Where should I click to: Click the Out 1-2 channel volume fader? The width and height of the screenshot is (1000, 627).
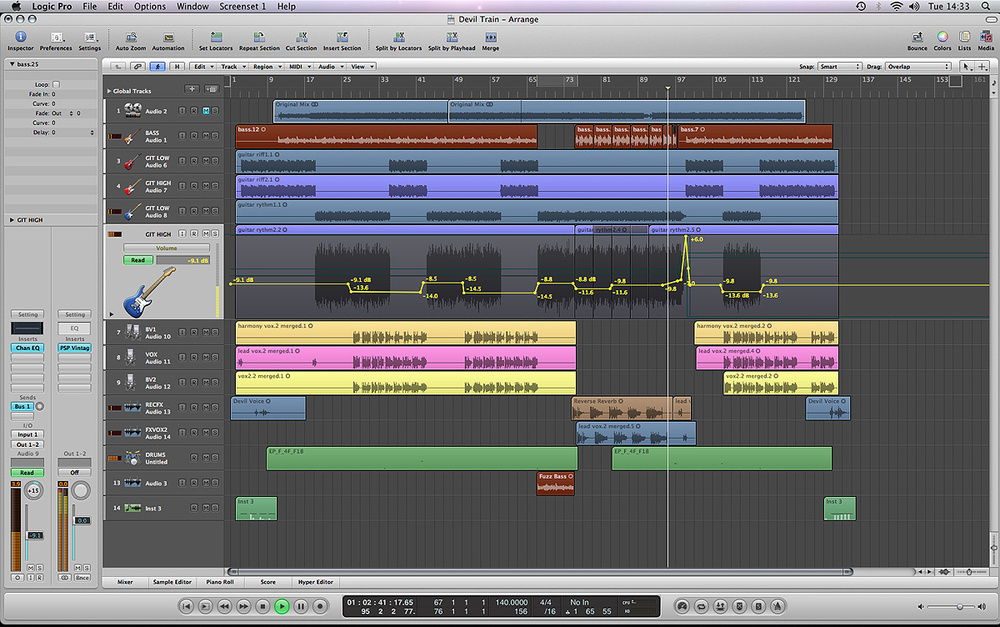click(x=82, y=520)
